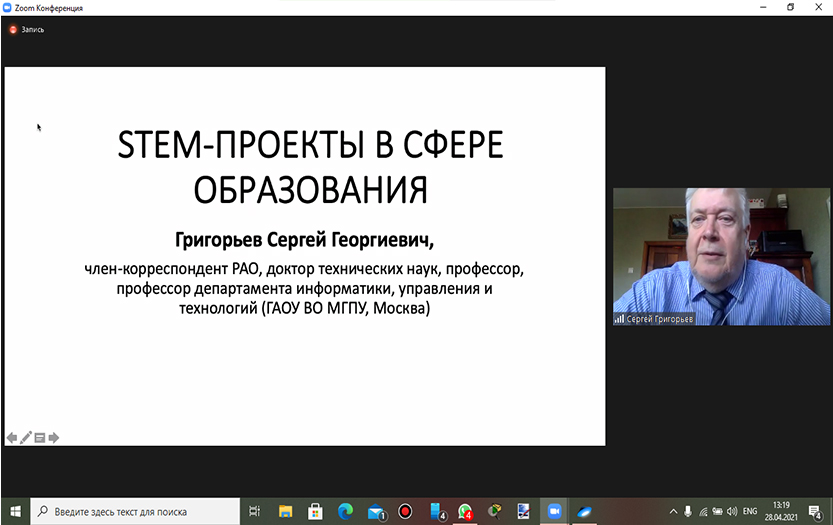Open Microsoft Store from the taskbar
This screenshot has width=833, height=525.
[314, 510]
